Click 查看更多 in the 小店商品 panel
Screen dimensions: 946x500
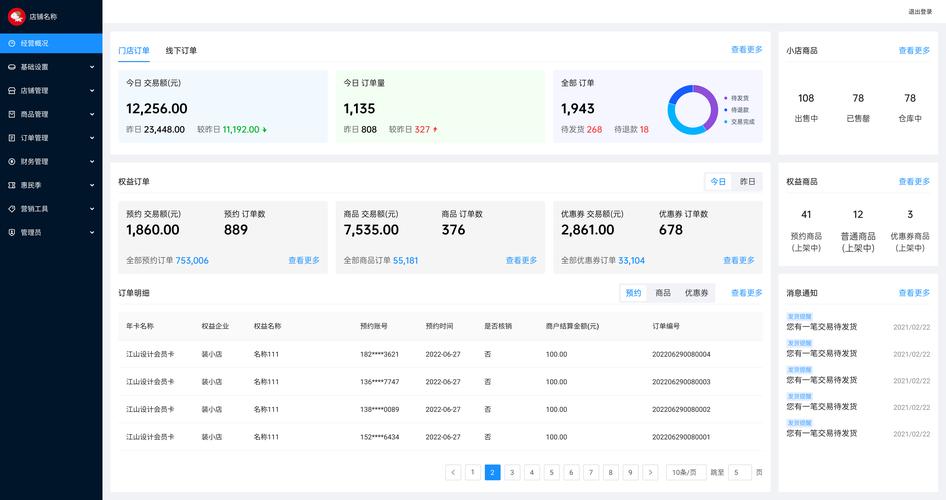pos(913,50)
